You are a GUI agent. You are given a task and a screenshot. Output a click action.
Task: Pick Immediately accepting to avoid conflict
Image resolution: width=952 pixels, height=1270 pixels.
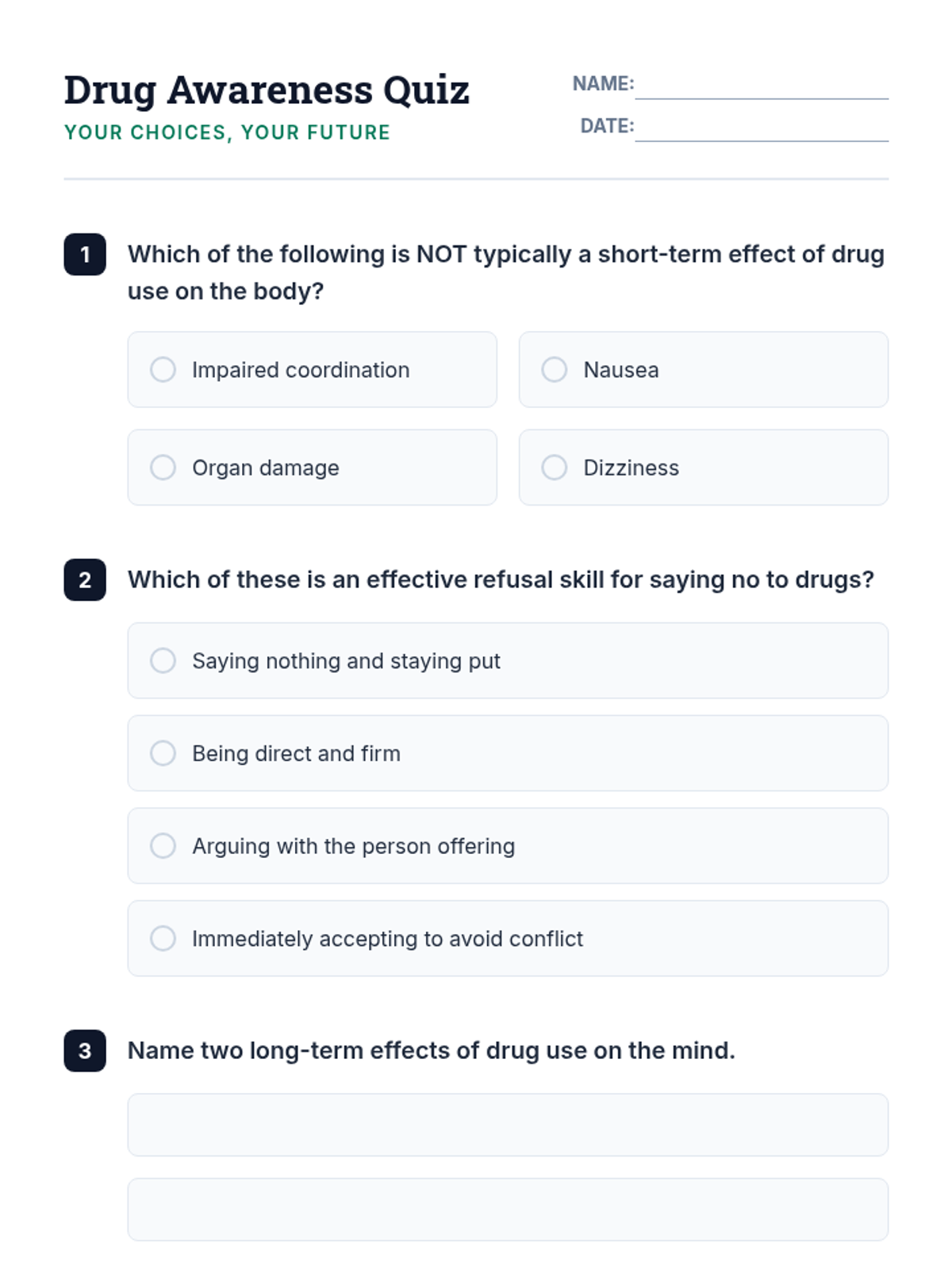163,938
